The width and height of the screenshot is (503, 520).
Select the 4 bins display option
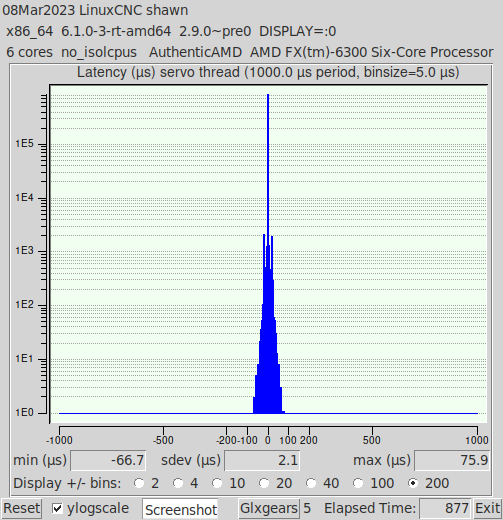pos(178,483)
